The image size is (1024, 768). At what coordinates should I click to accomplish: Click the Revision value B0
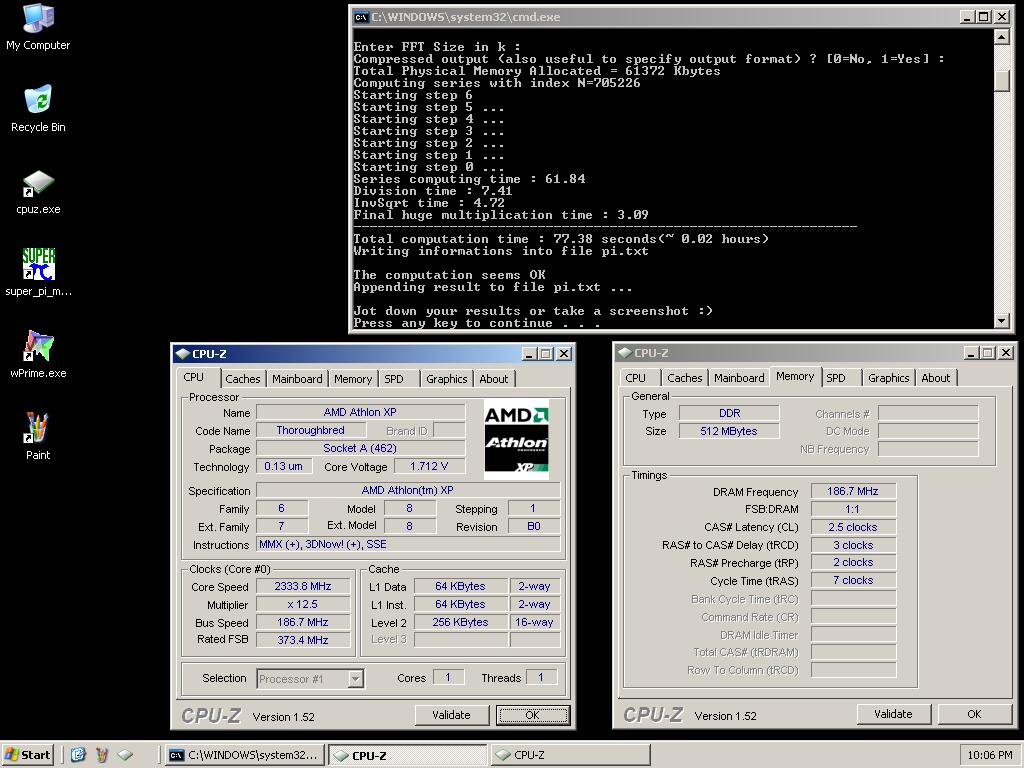(534, 526)
